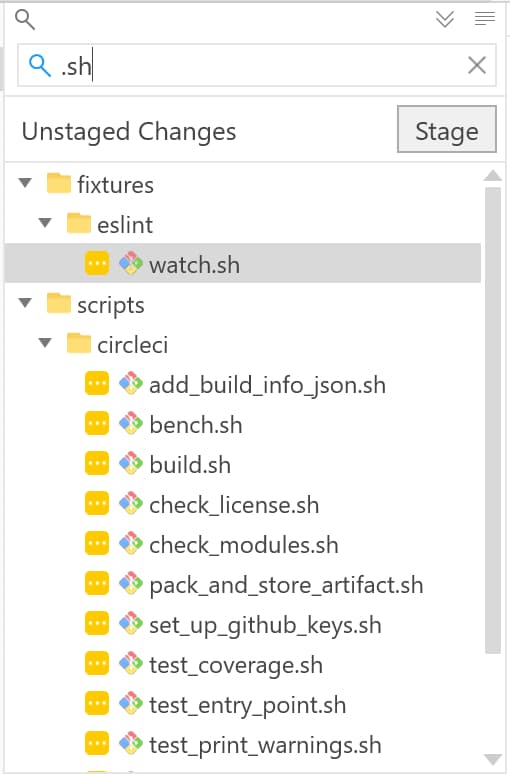Clear the .sh search filter
This screenshot has width=510, height=774.
tap(477, 65)
